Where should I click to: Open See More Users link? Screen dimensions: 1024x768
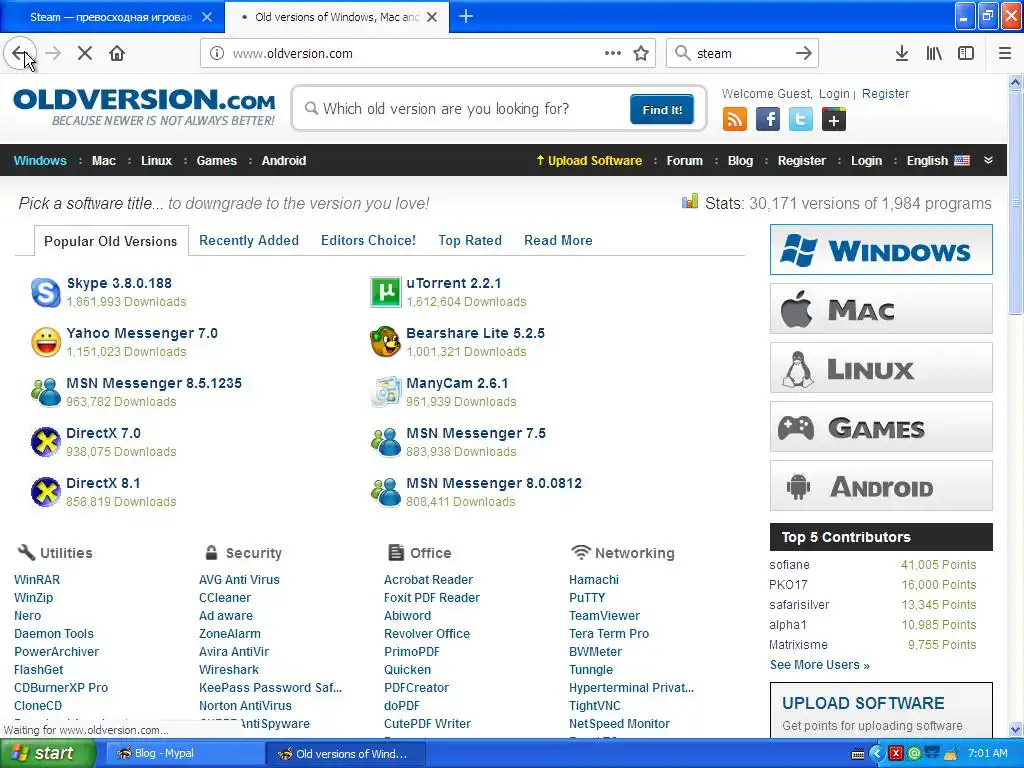pyautogui.click(x=820, y=665)
